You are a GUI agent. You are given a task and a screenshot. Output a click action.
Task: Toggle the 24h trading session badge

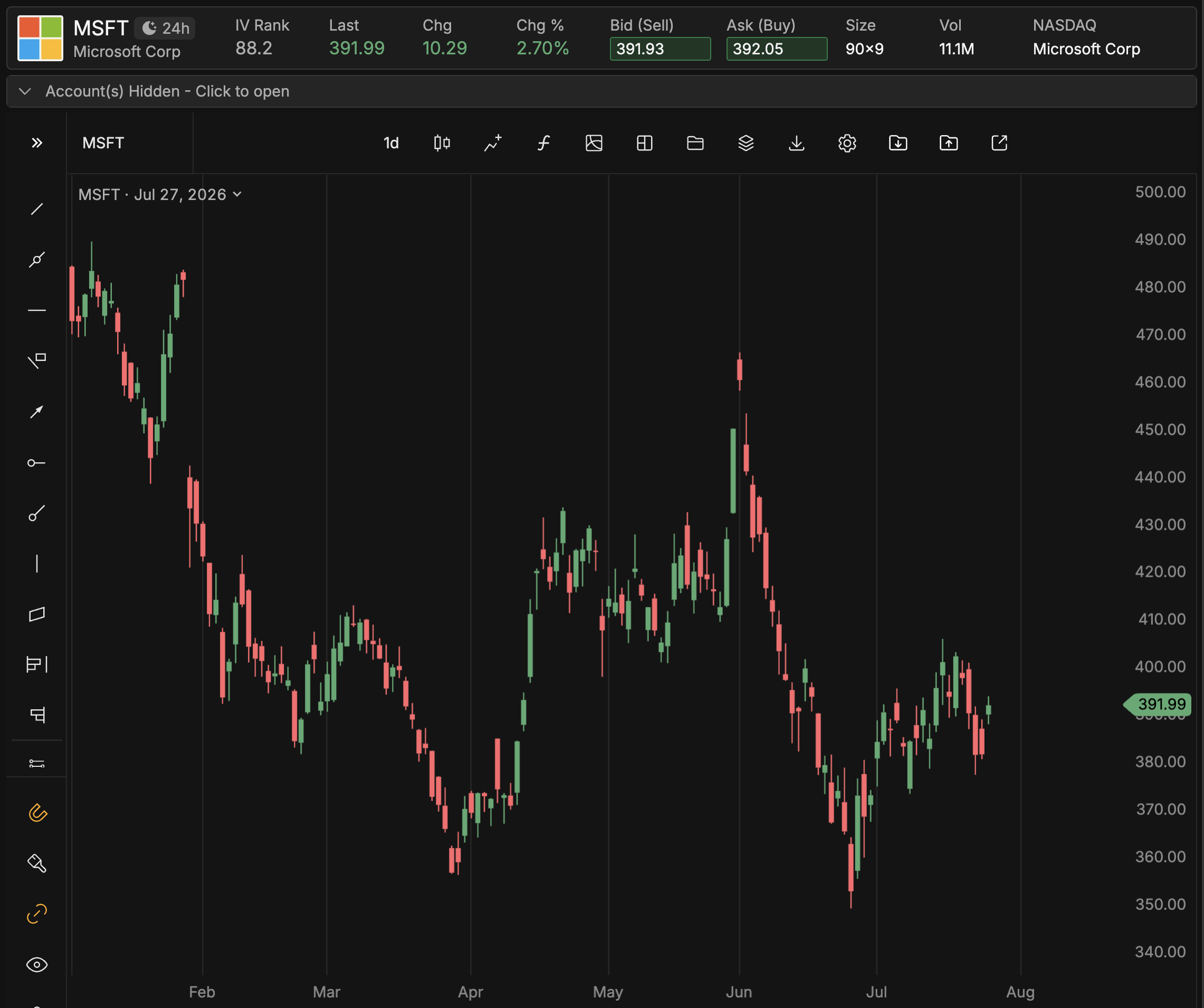(x=165, y=28)
